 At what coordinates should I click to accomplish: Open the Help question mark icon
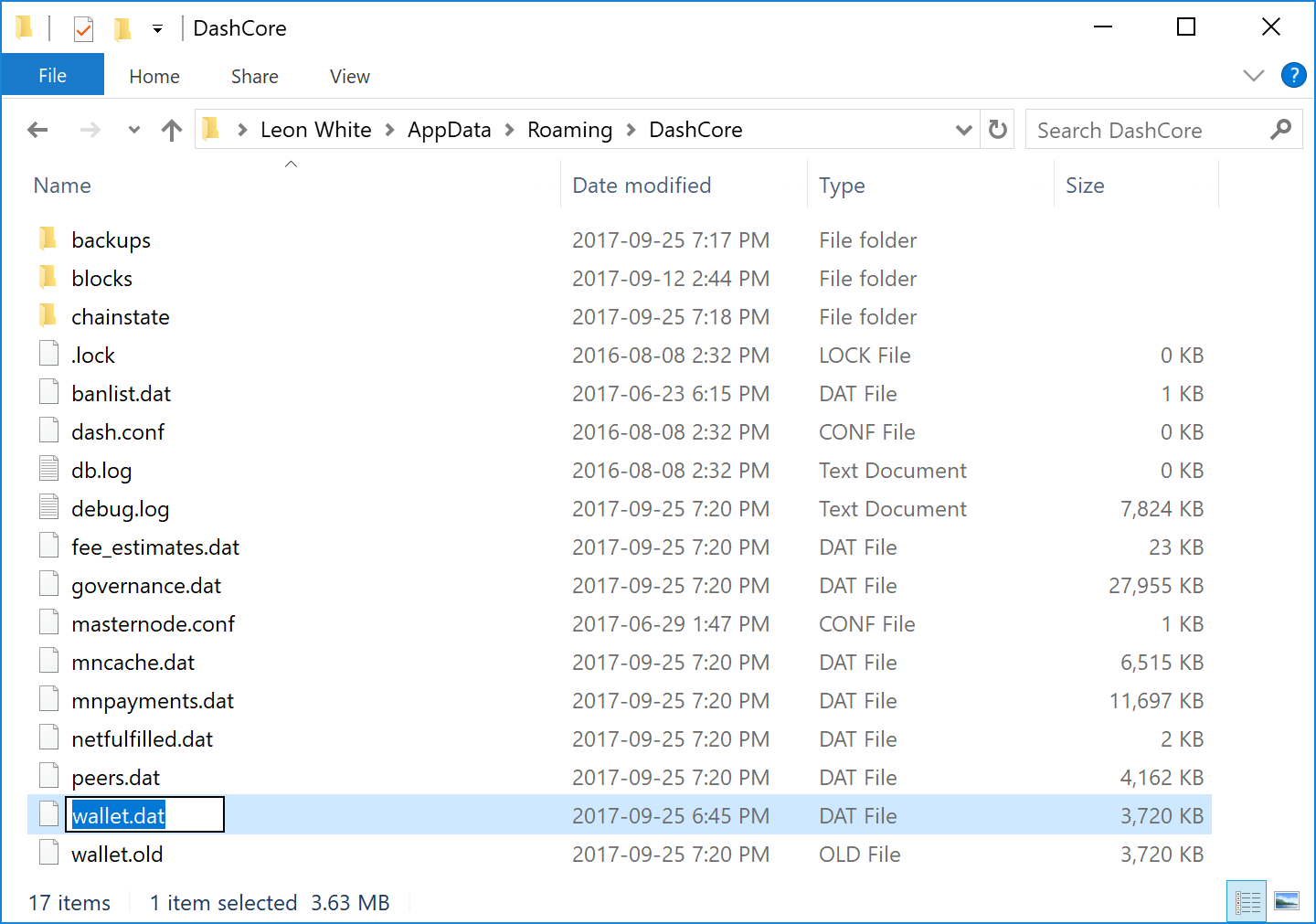(1293, 75)
